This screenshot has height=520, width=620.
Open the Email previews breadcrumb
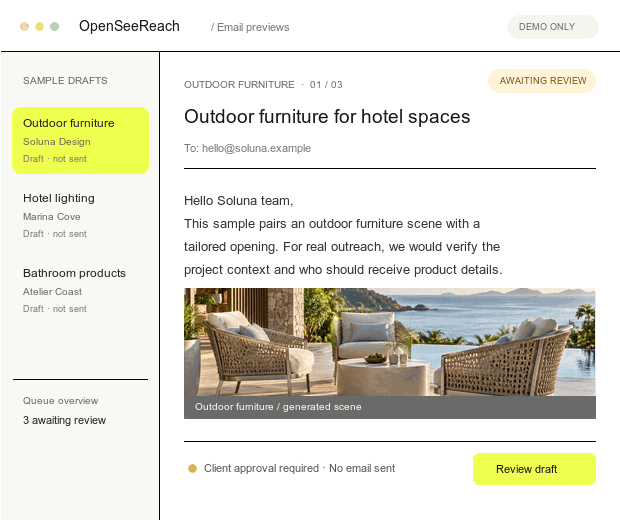250,27
